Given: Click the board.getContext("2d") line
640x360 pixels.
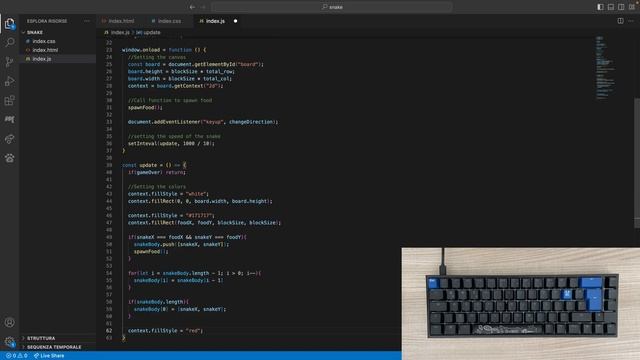Looking at the screenshot, I should 176,86.
